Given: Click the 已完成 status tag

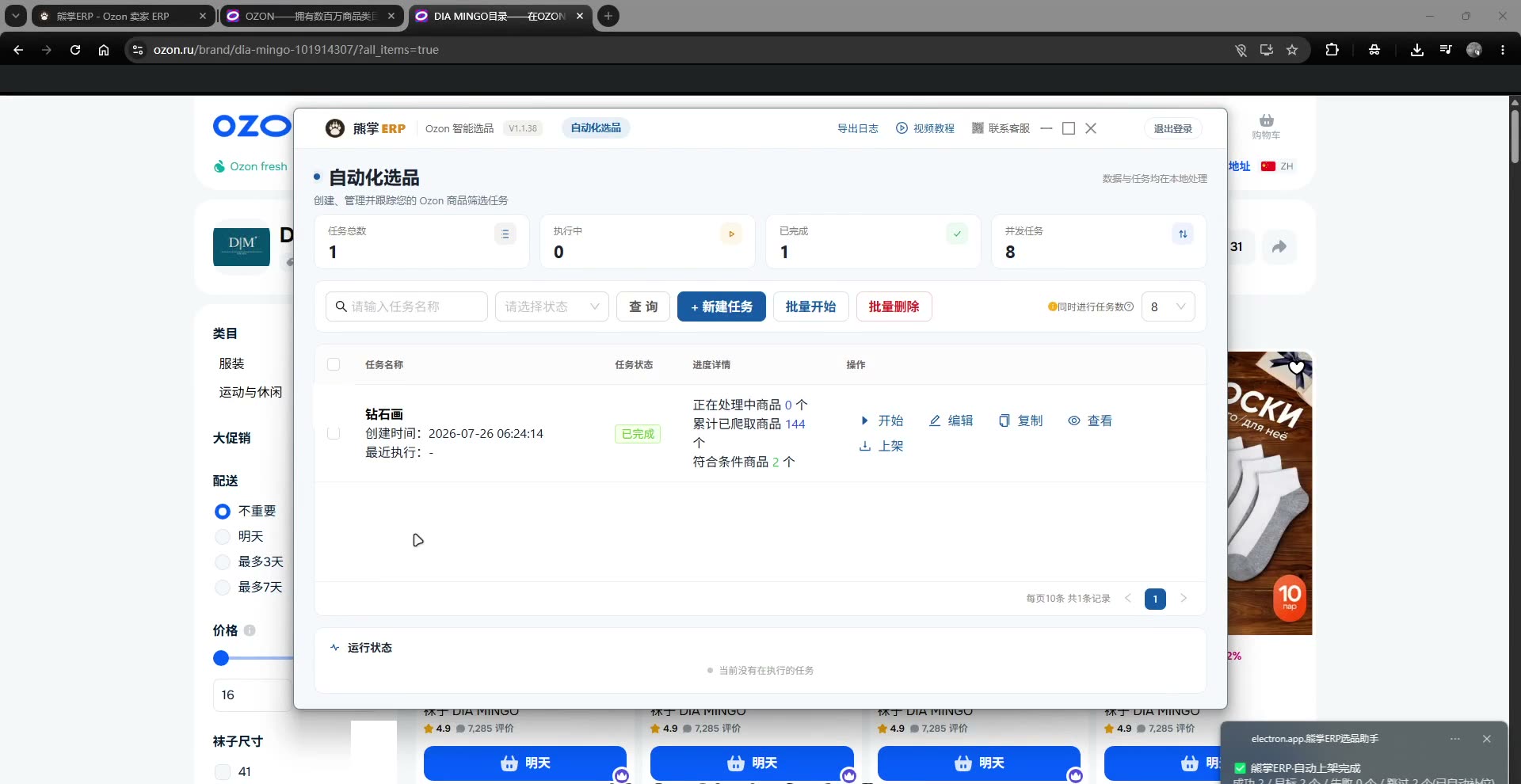Looking at the screenshot, I should pyautogui.click(x=638, y=434).
